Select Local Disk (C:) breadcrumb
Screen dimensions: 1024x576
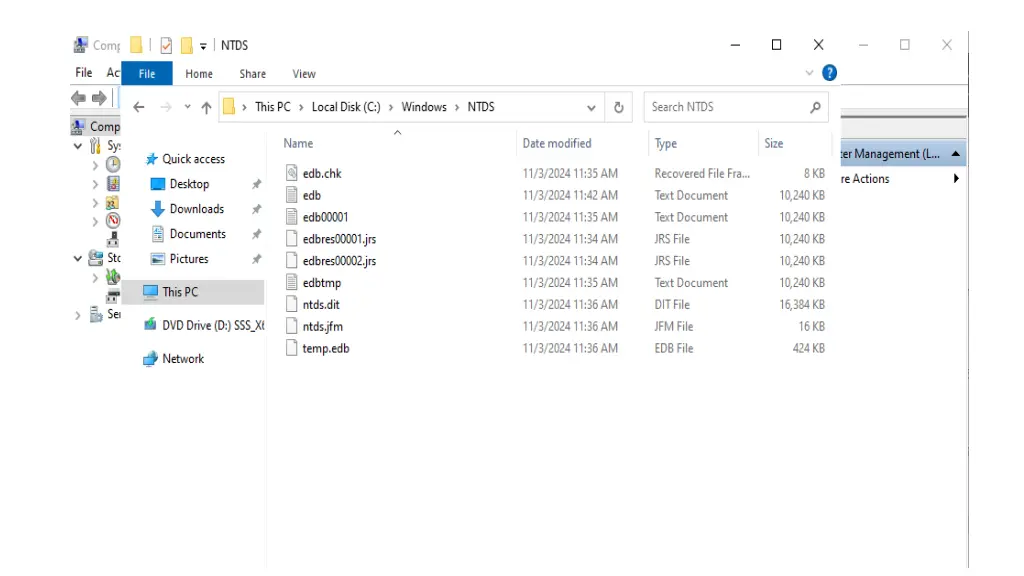point(345,107)
